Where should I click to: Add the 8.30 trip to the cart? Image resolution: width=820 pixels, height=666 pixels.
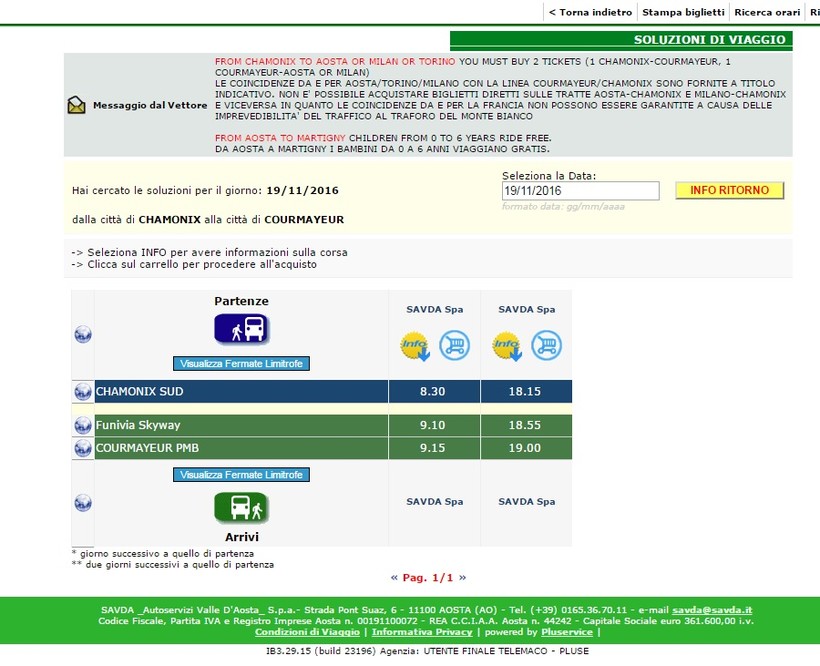tap(454, 345)
